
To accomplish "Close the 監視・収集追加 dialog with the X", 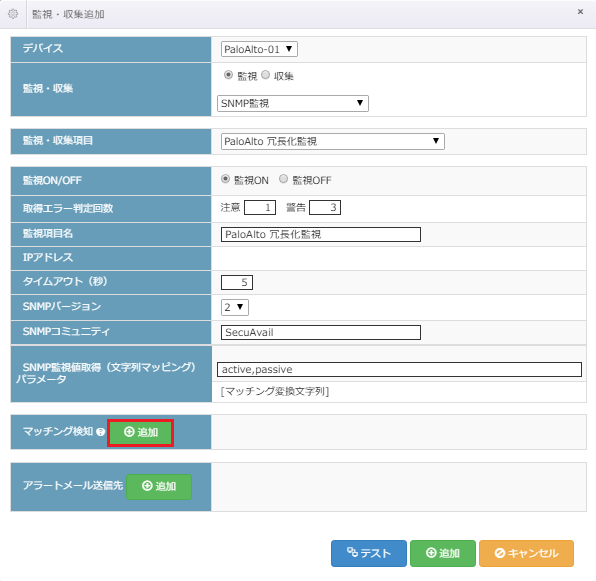I will click(580, 12).
